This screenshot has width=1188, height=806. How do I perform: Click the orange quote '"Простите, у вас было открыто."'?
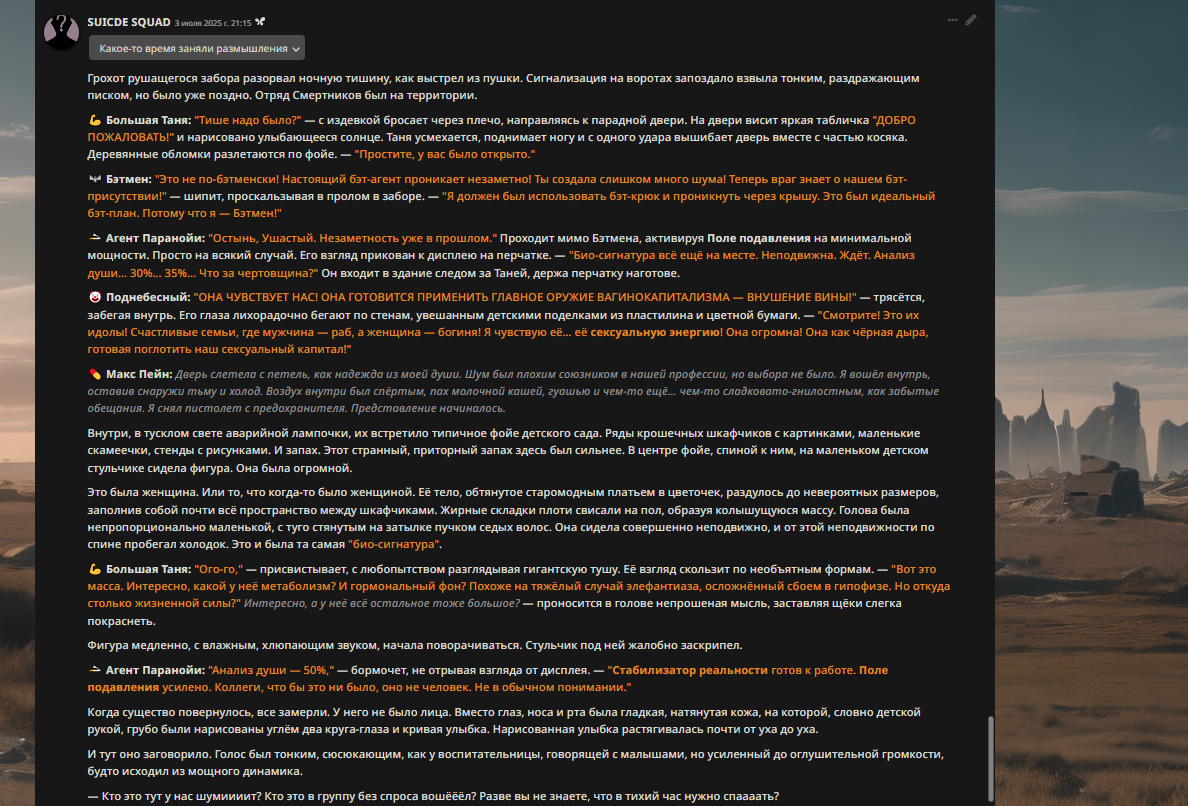click(445, 155)
